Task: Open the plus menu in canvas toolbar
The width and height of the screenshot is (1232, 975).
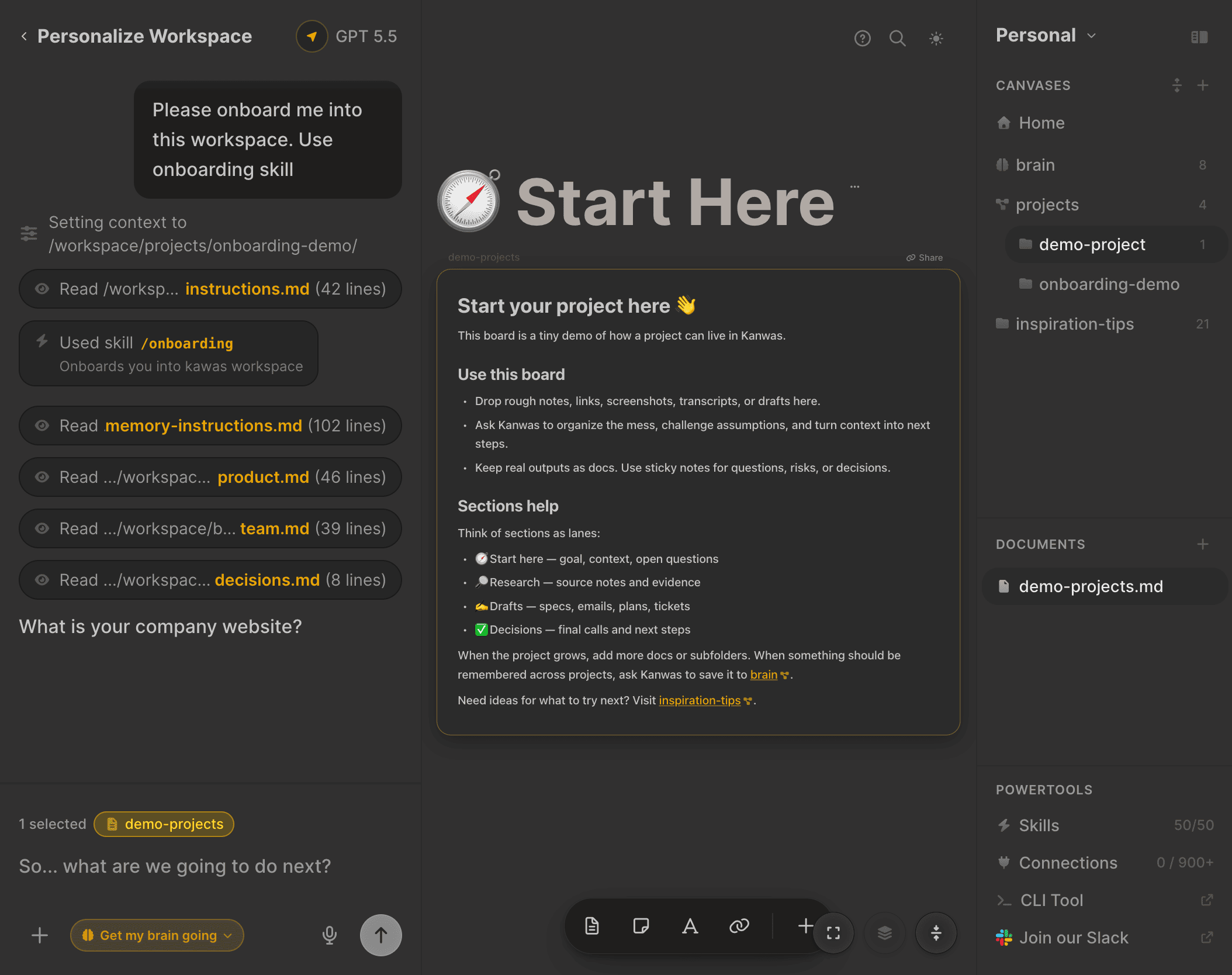Action: pyautogui.click(x=805, y=926)
